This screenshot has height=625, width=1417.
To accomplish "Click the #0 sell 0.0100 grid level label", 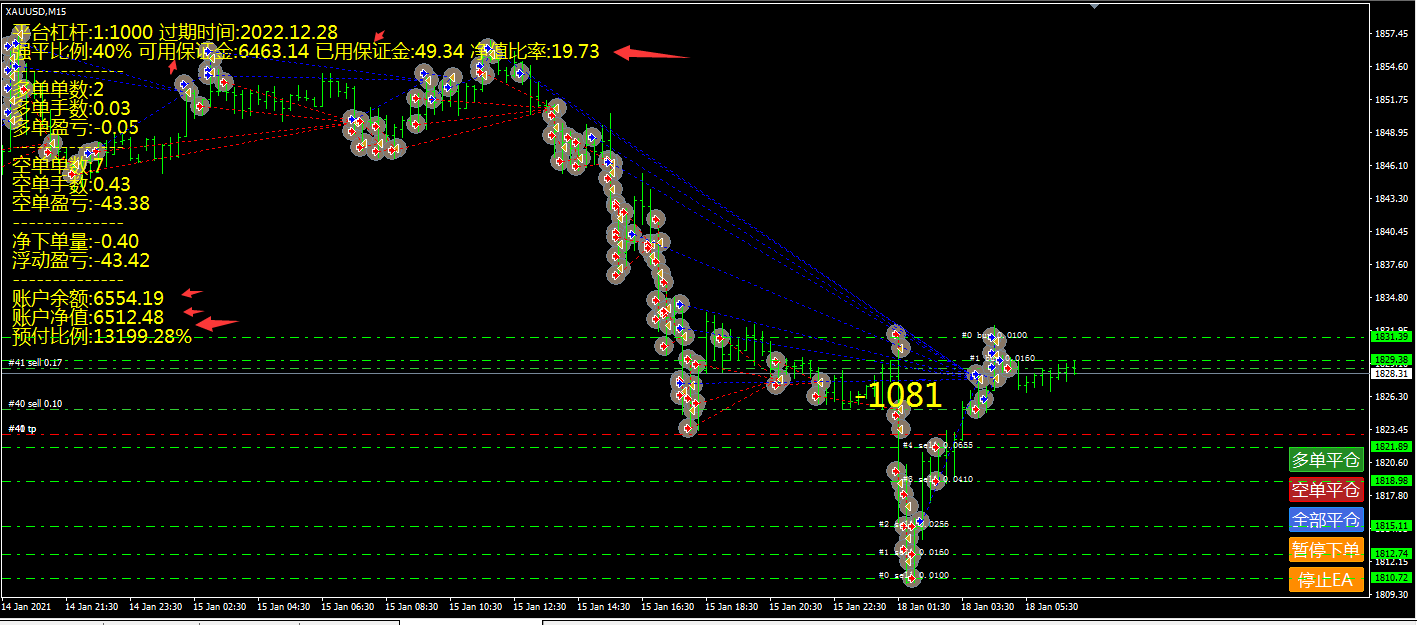I will pos(914,575).
